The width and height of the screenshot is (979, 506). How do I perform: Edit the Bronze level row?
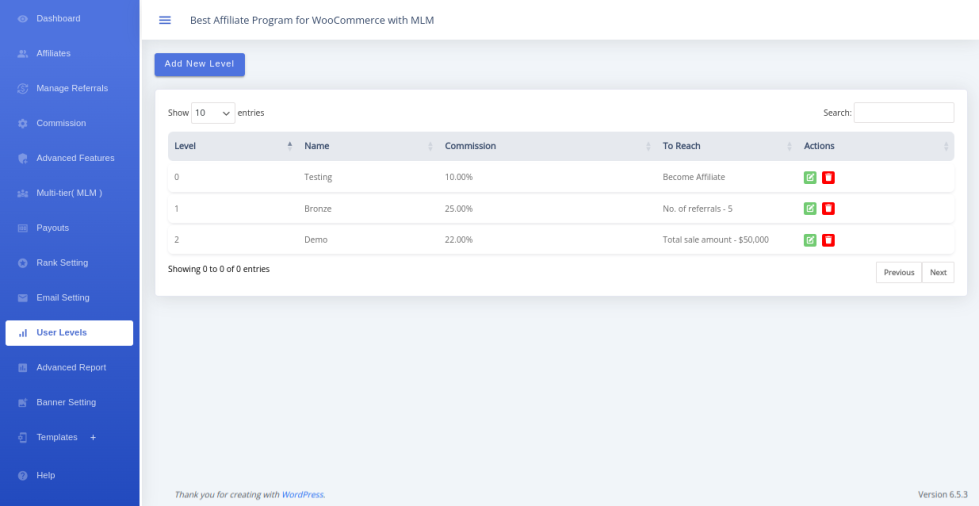click(810, 209)
